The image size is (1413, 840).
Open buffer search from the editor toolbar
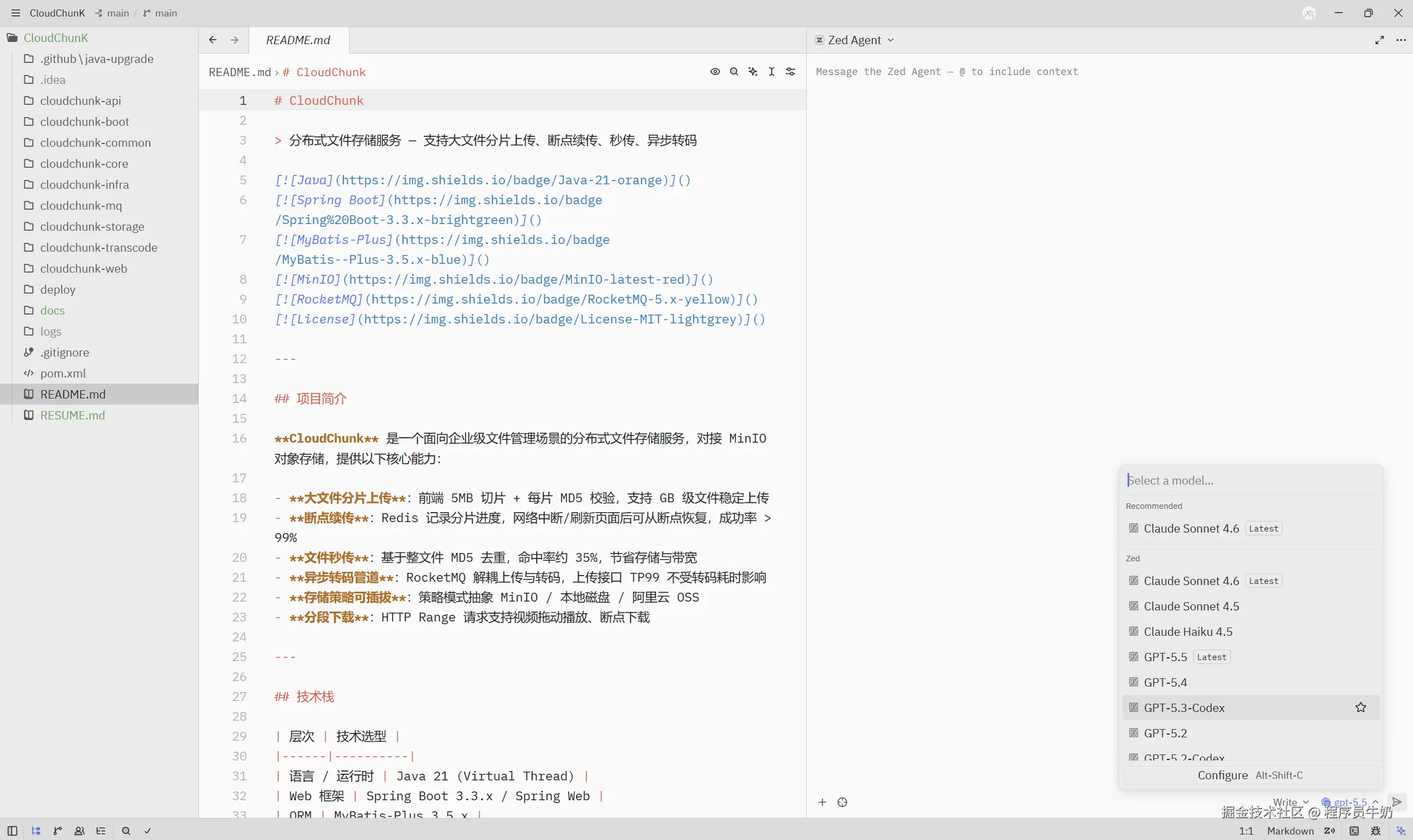pos(734,72)
